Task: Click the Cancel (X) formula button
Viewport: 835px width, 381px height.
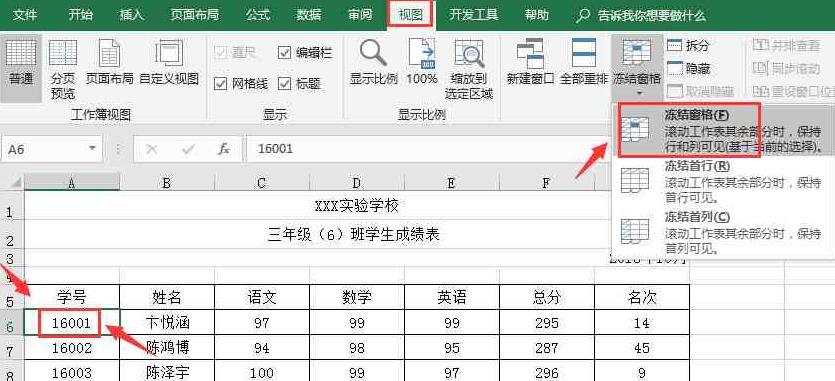Action: 152,149
